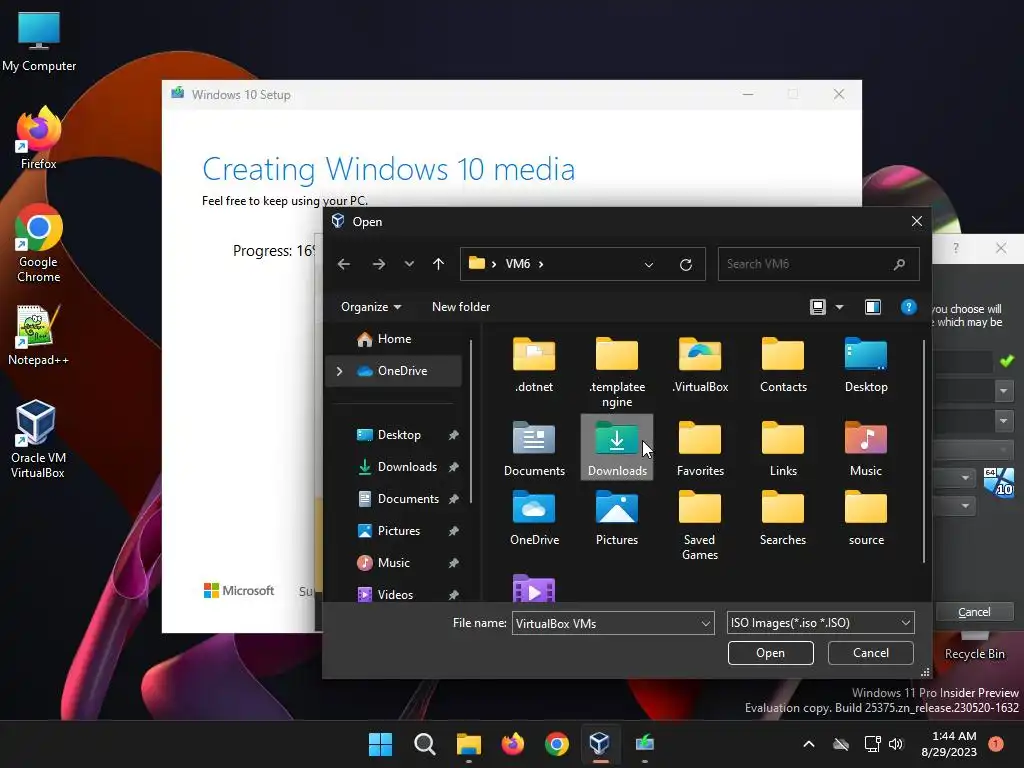
Task: Expand the address bar history dropdown
Action: (648, 264)
